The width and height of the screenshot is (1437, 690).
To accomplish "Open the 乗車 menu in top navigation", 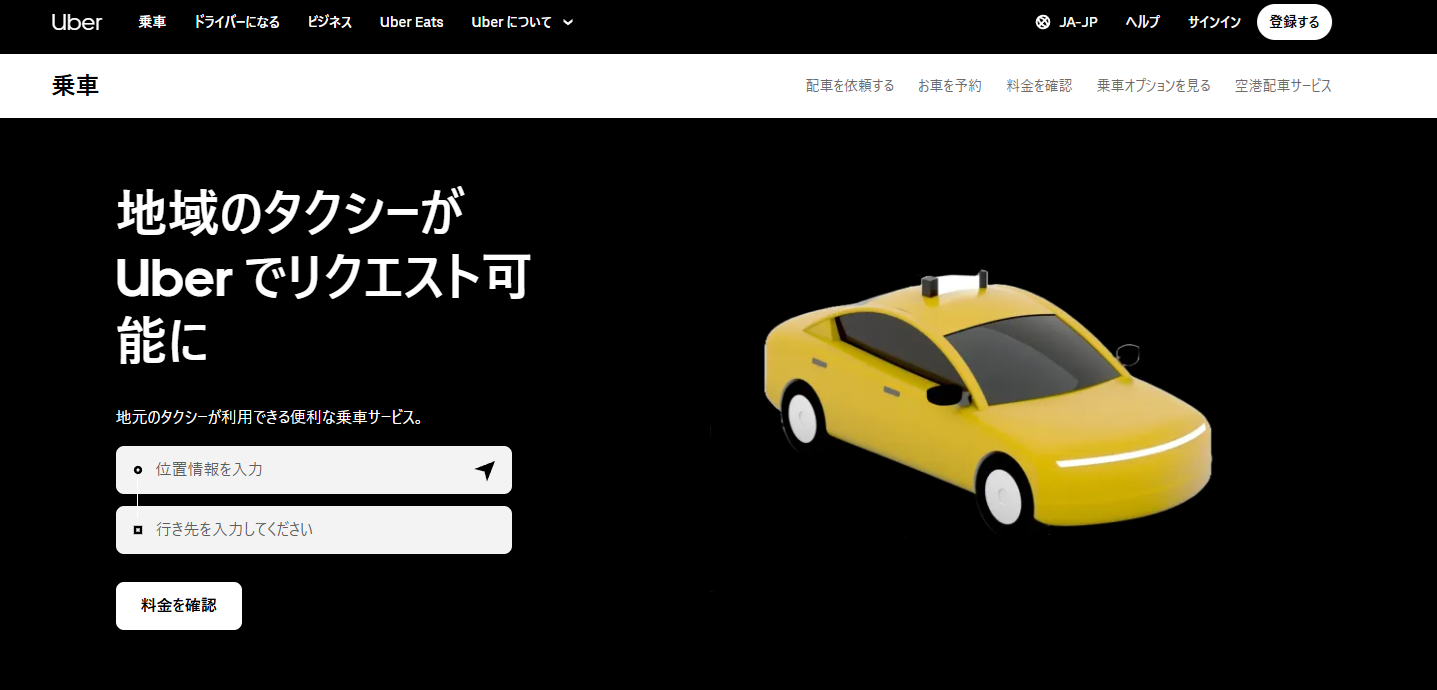I will click(152, 22).
